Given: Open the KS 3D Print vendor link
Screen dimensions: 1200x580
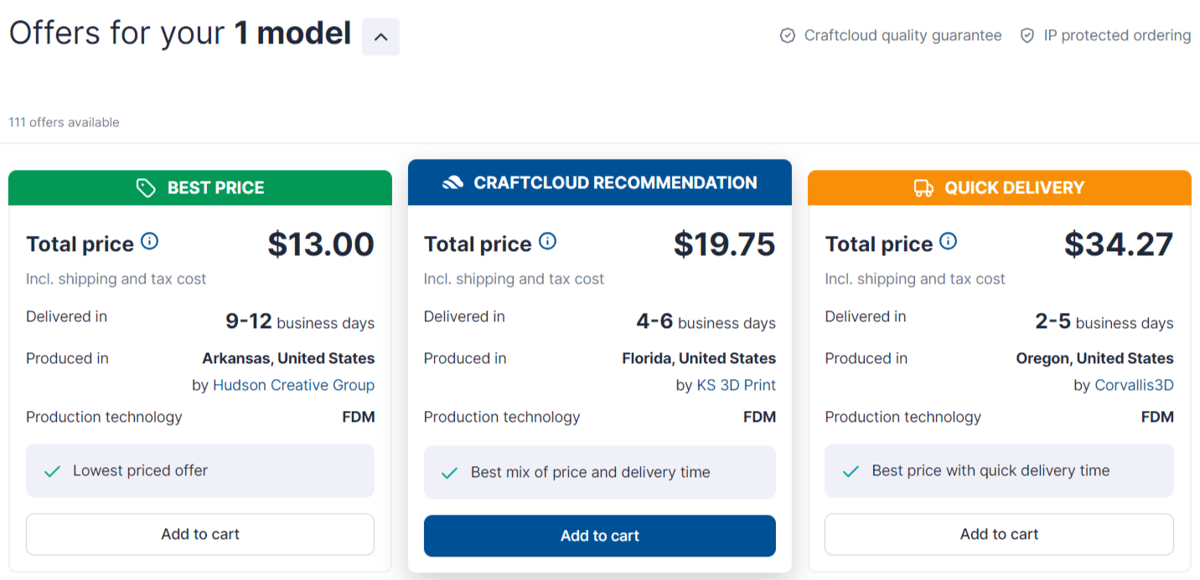Looking at the screenshot, I should click(x=736, y=385).
